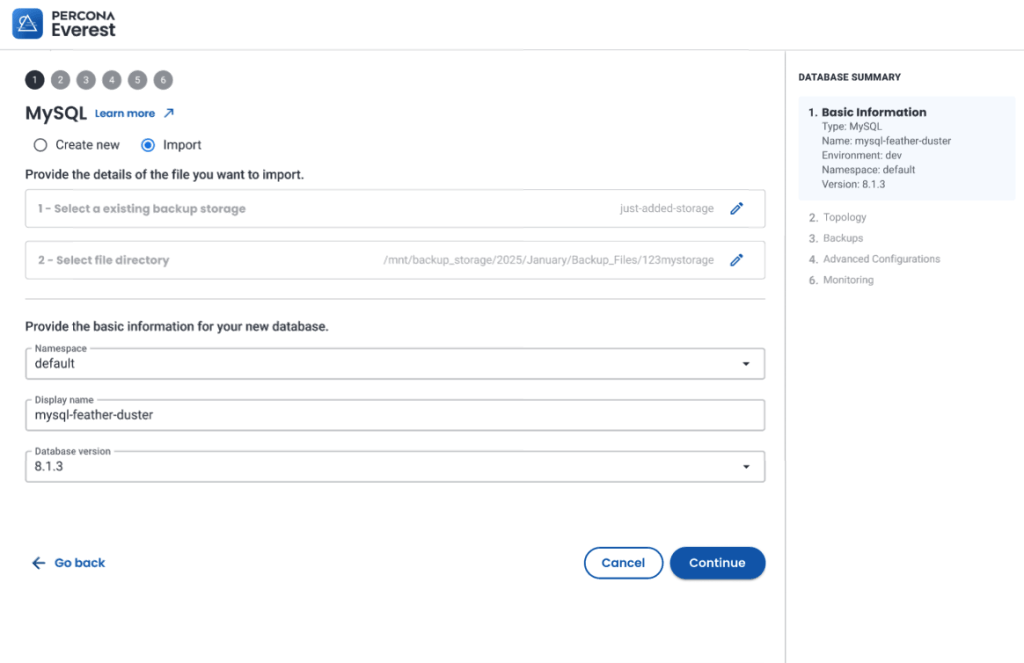Jump to step 2 circle

pyautogui.click(x=61, y=80)
